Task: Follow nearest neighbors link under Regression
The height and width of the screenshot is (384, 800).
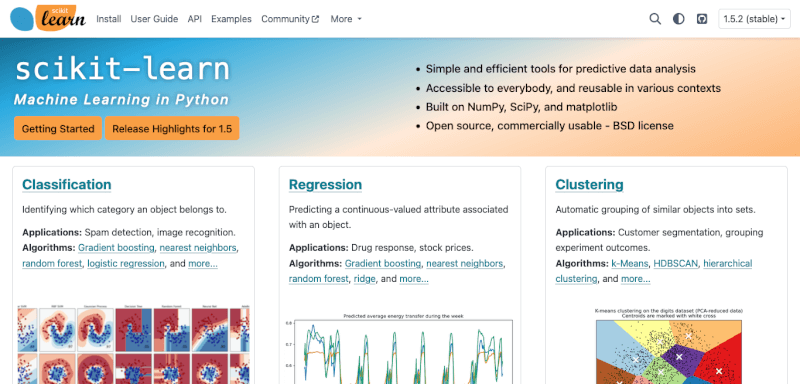Action: [465, 264]
